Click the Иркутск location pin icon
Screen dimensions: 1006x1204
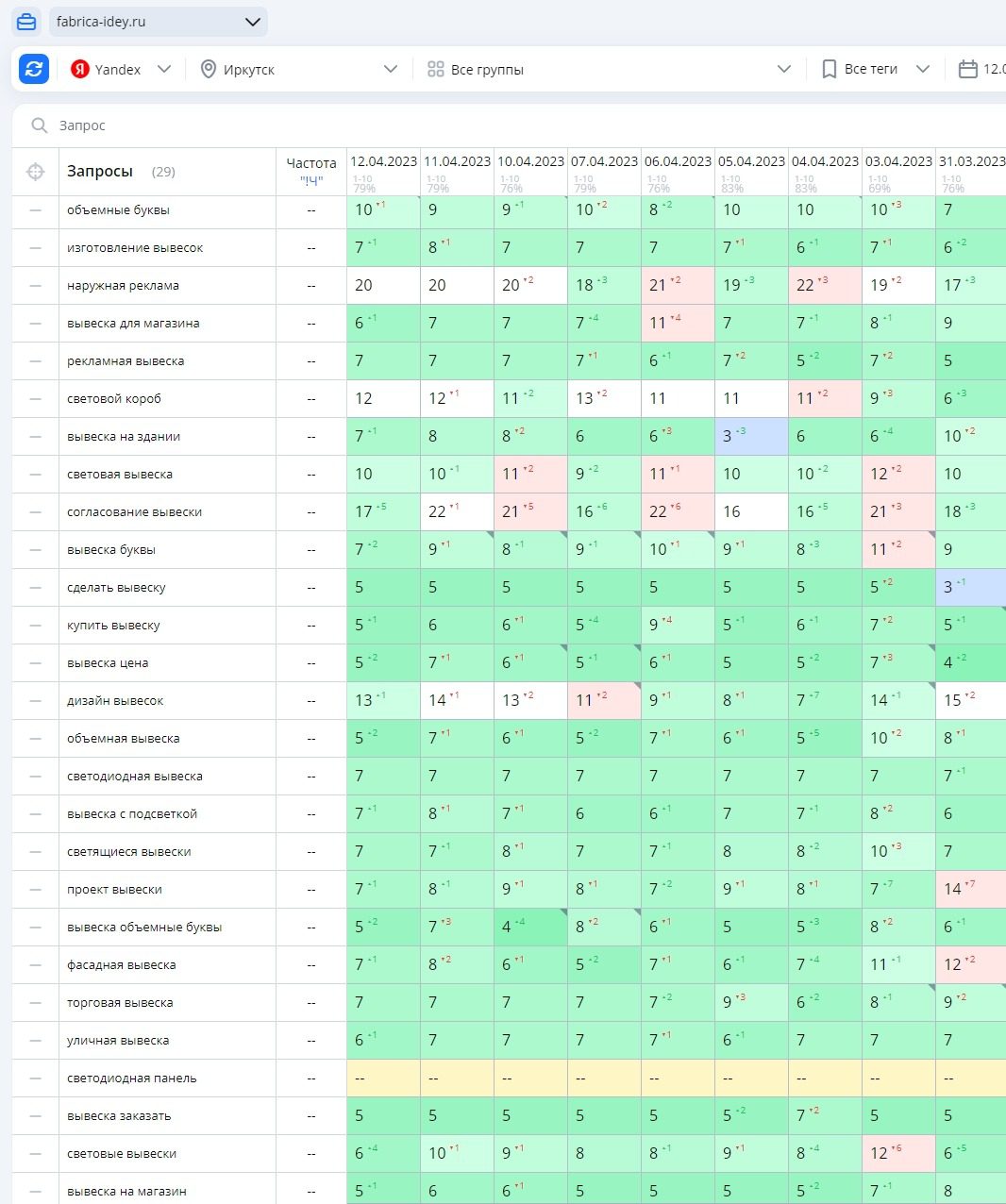pos(209,69)
